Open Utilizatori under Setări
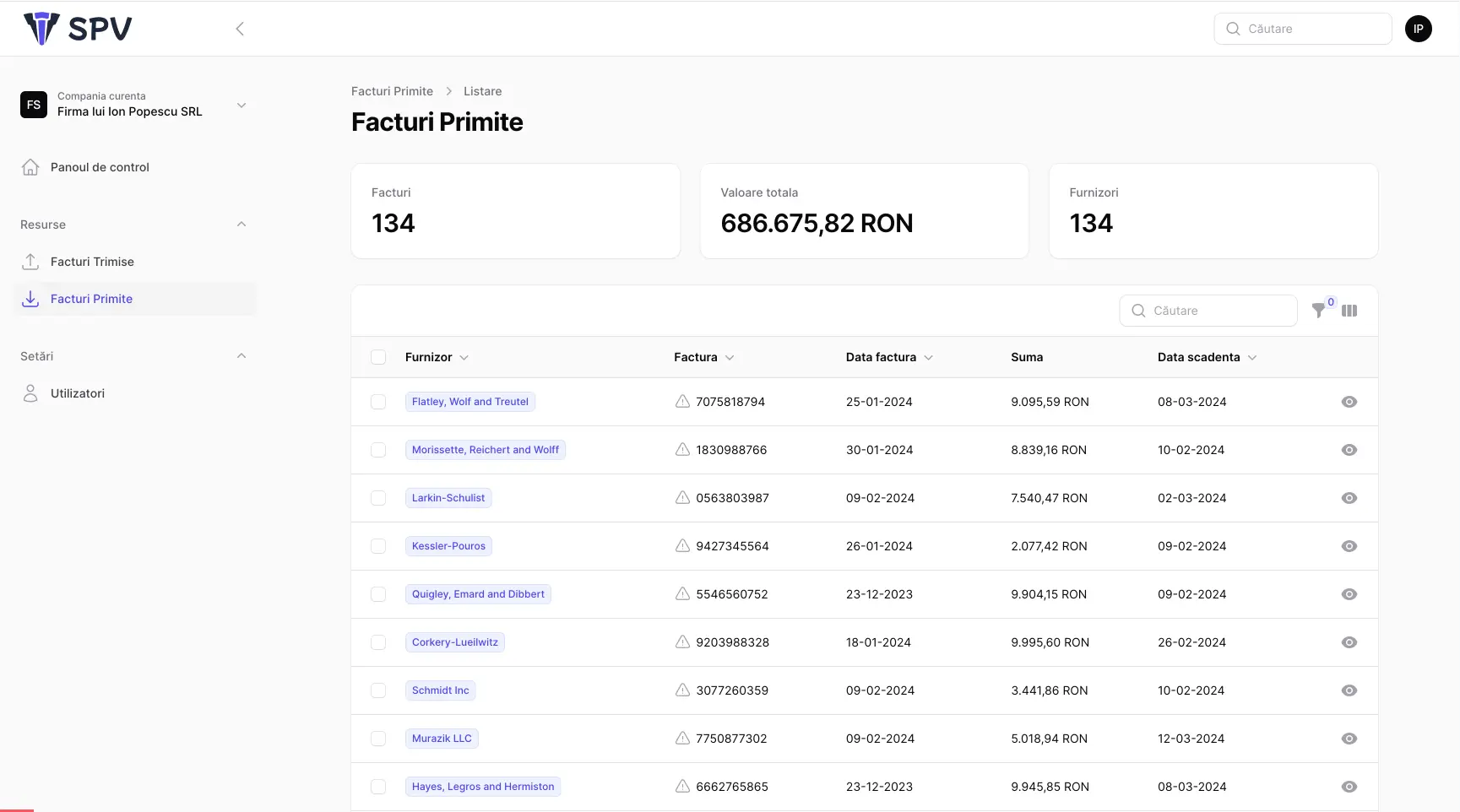The height and width of the screenshot is (812, 1460). 78,393
